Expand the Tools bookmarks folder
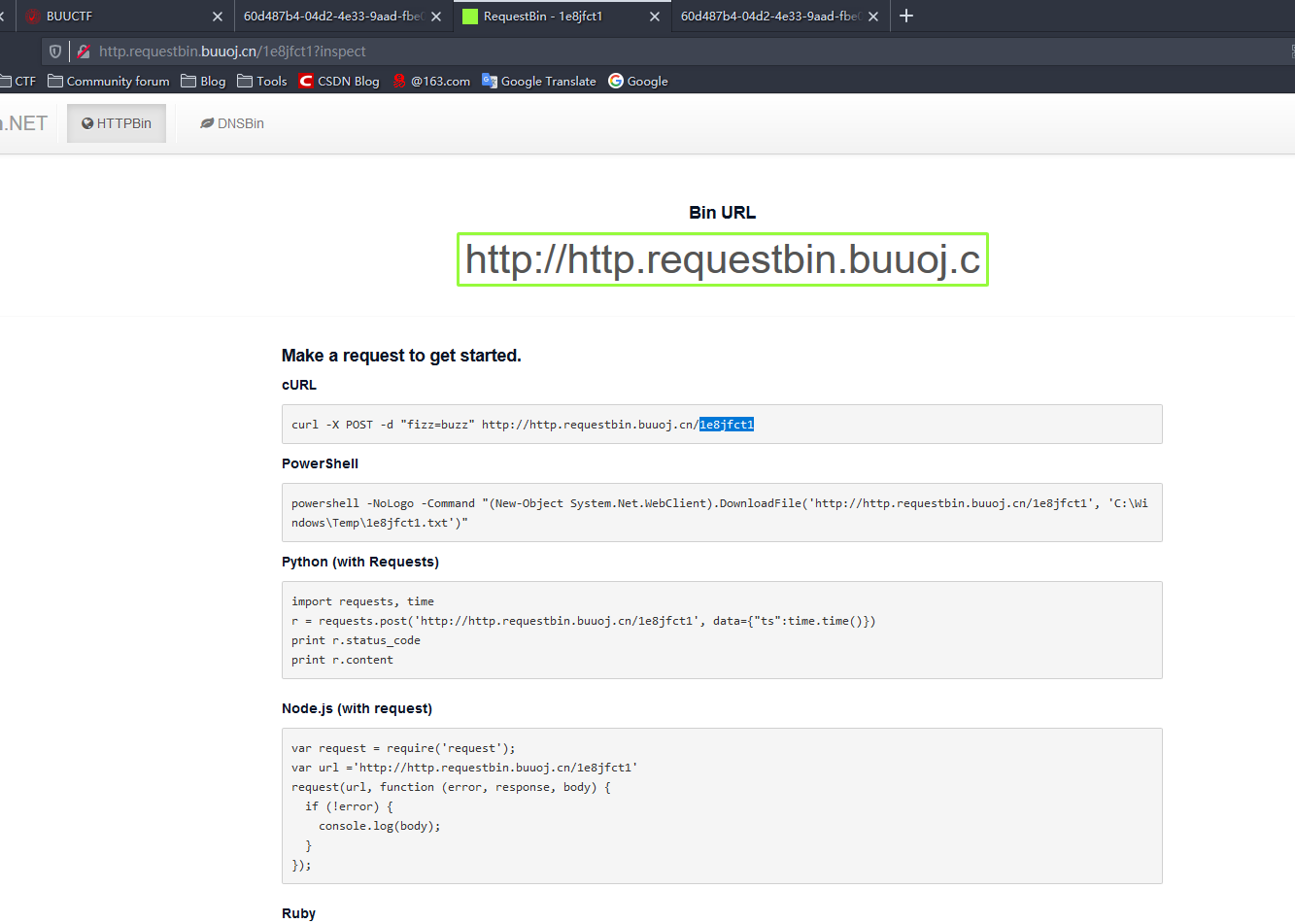The image size is (1295, 924). (x=262, y=82)
